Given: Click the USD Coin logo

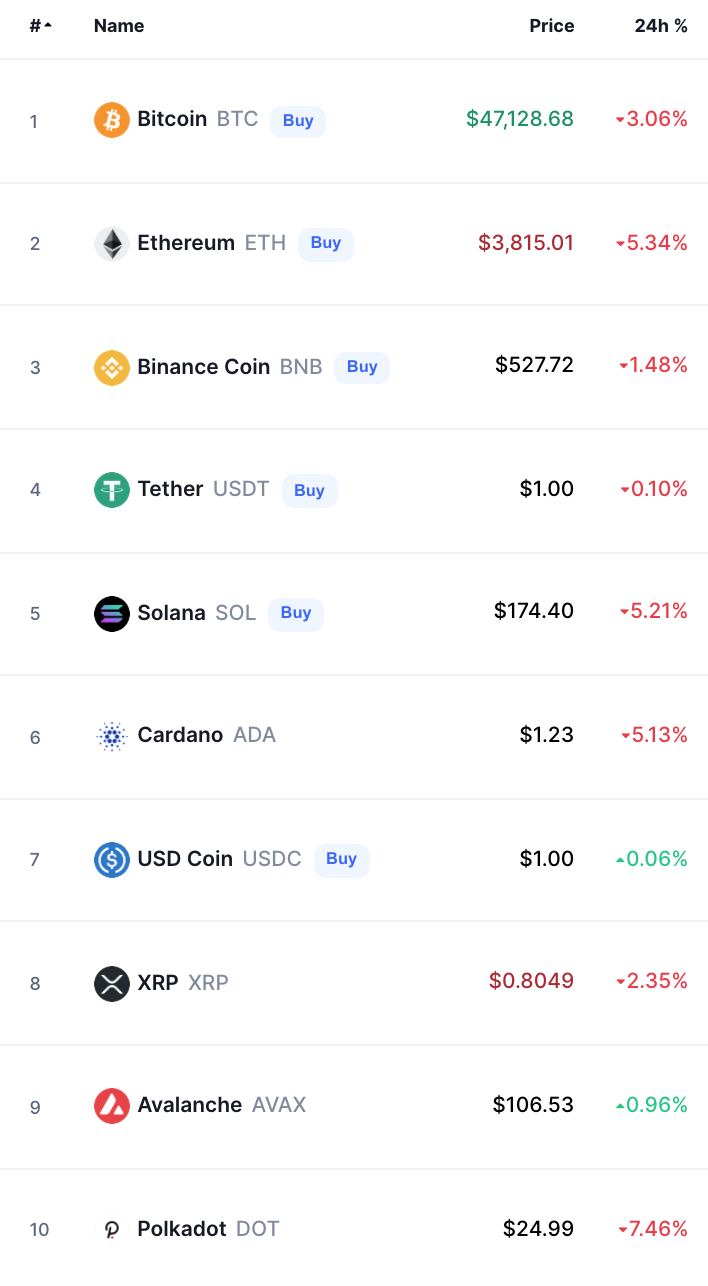Looking at the screenshot, I should point(111,859).
